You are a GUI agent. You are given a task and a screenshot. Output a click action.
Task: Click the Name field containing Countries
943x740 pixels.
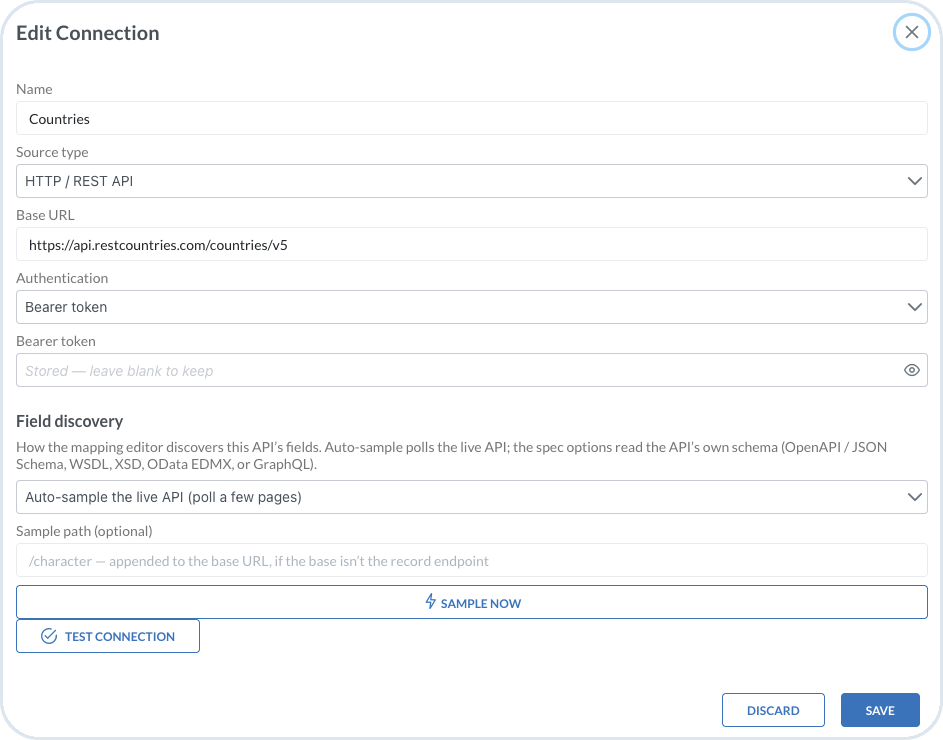point(472,119)
